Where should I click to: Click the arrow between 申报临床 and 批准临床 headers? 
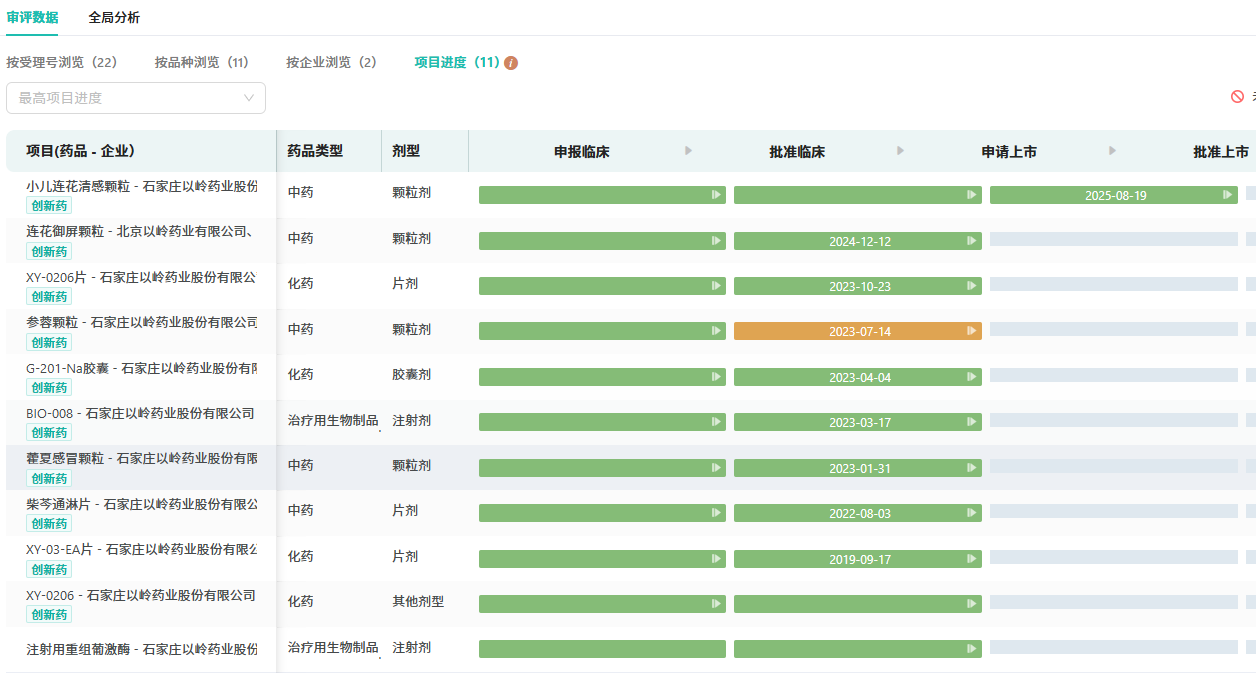(x=688, y=151)
